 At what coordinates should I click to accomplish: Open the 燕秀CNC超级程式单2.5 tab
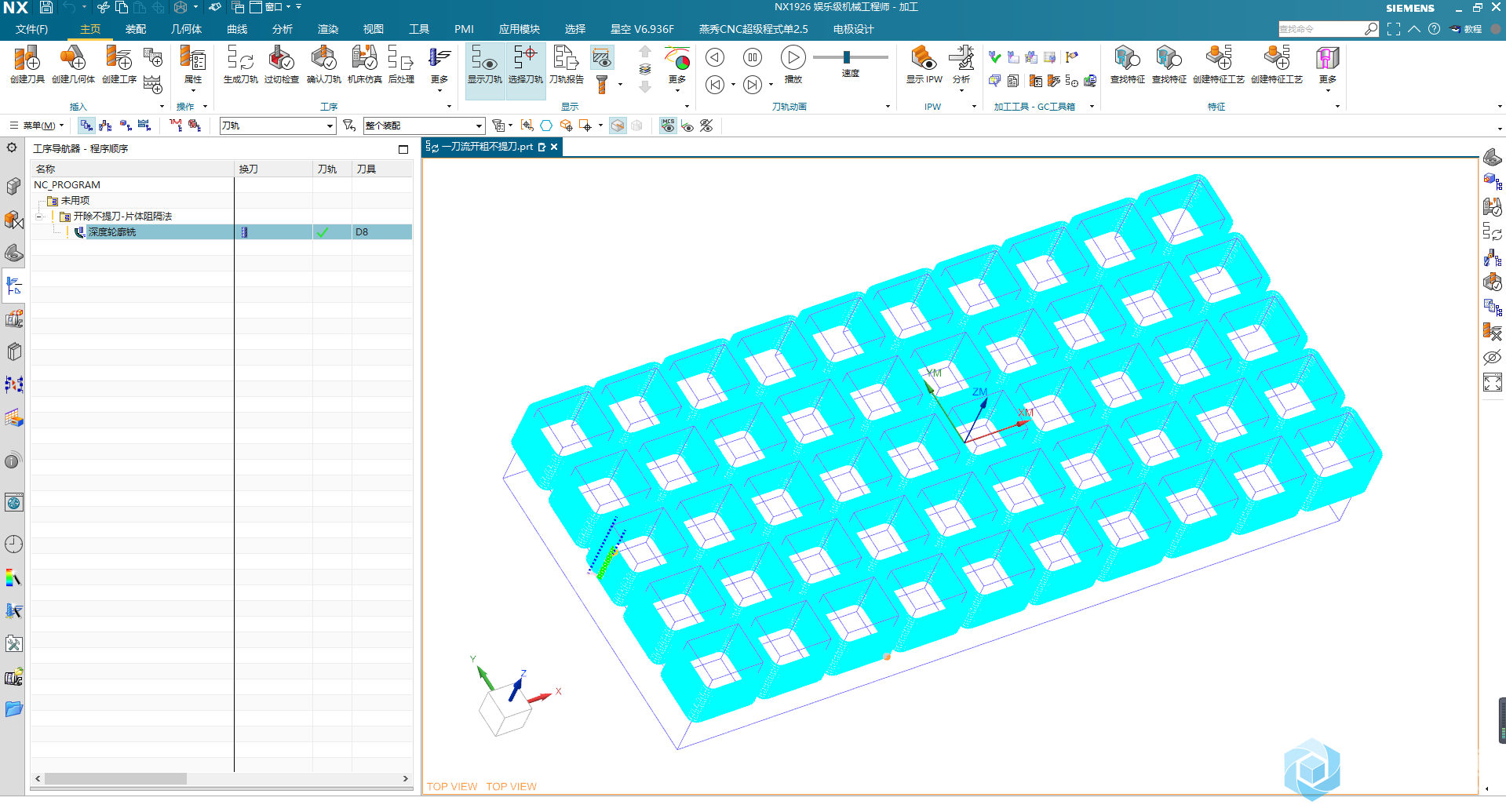point(753,29)
